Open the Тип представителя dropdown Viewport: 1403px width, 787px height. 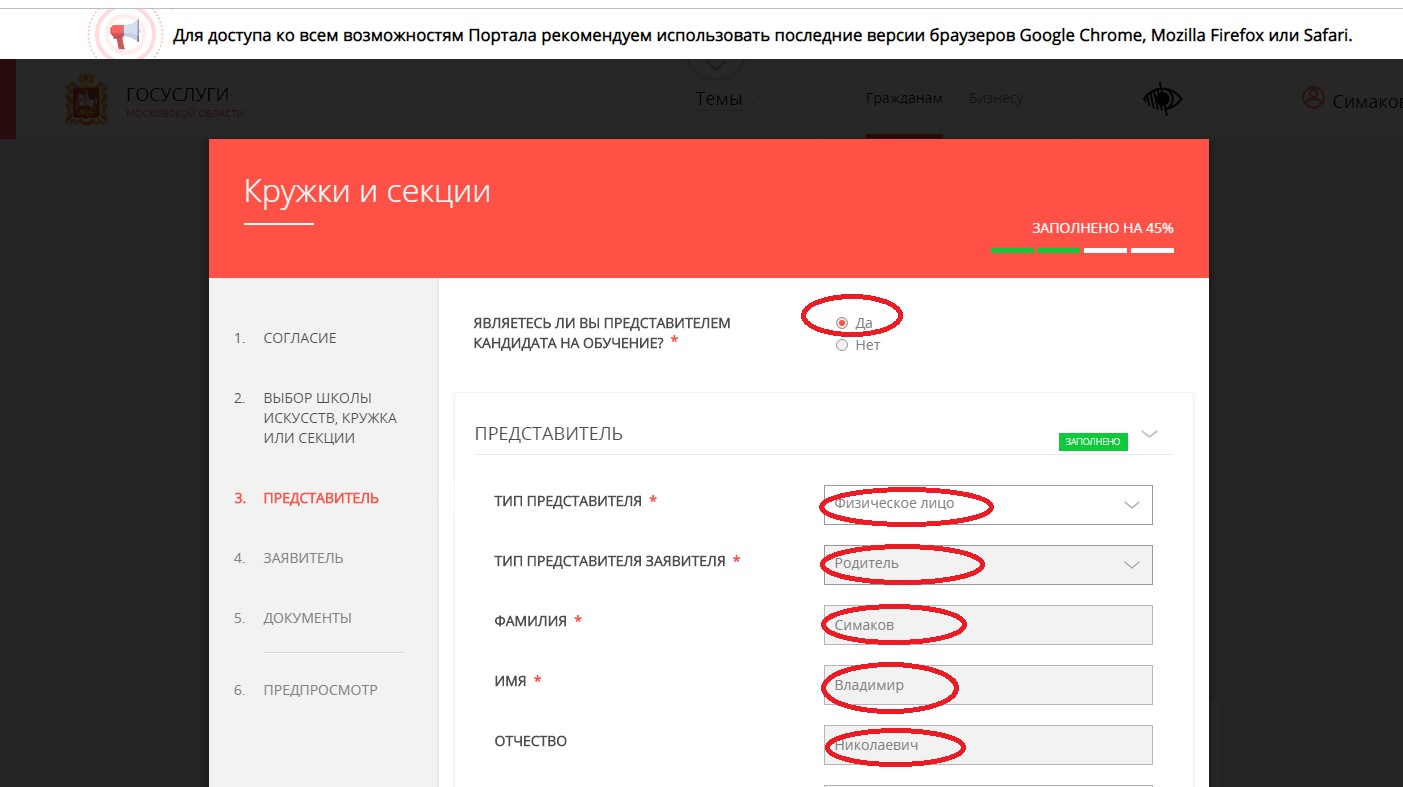click(x=988, y=505)
